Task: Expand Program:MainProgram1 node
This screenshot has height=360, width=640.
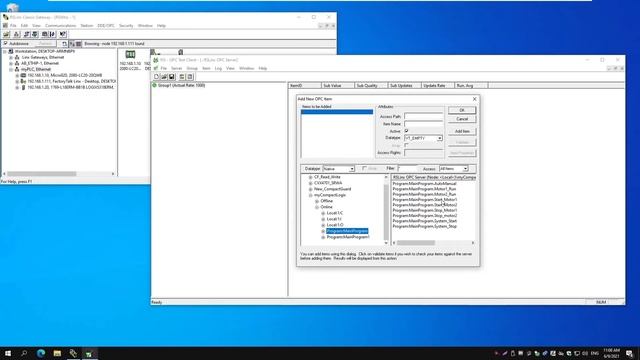Action: pyautogui.click(x=323, y=237)
